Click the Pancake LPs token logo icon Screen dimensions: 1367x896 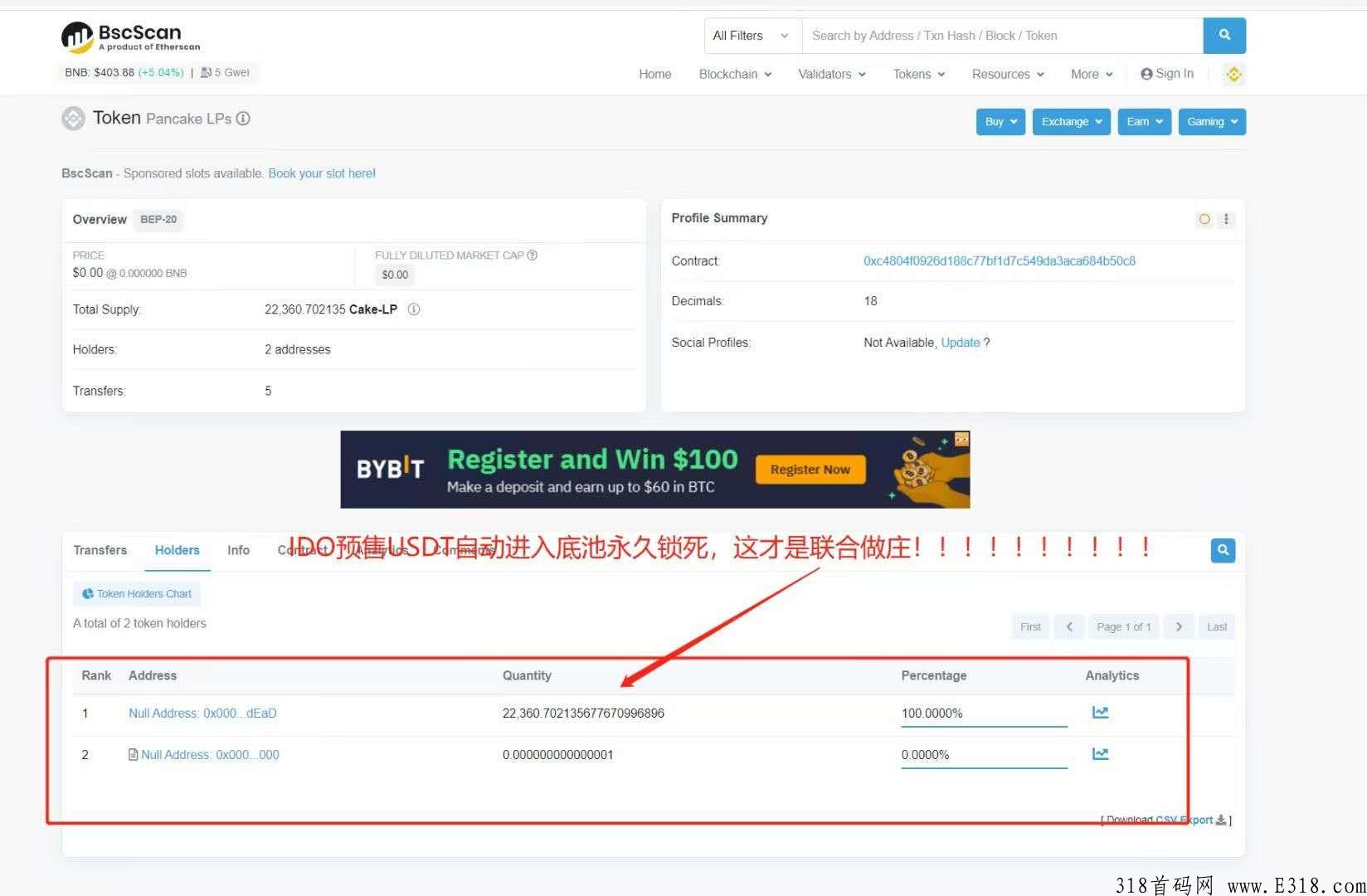pos(73,119)
